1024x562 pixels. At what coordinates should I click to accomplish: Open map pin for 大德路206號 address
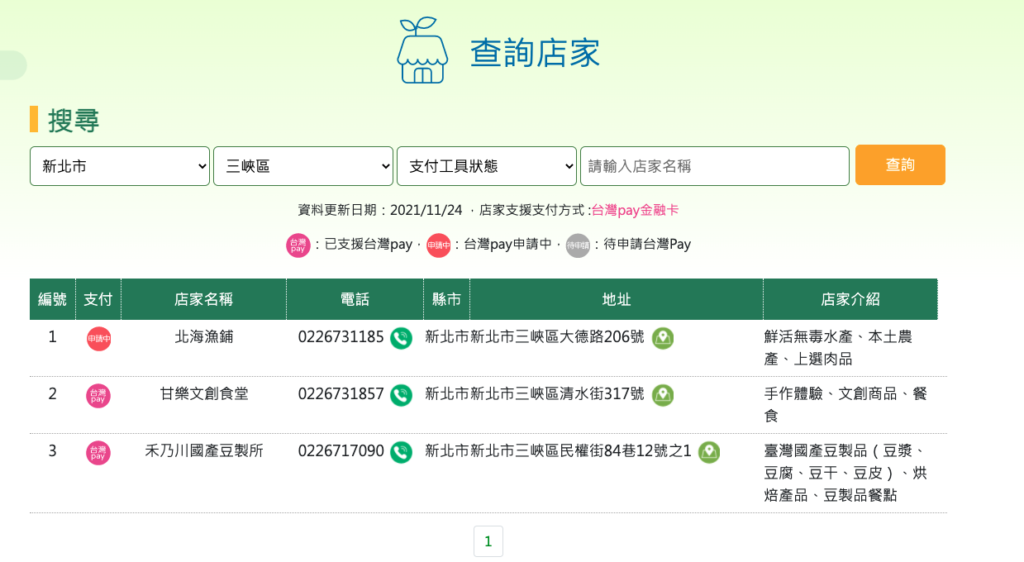pos(662,338)
